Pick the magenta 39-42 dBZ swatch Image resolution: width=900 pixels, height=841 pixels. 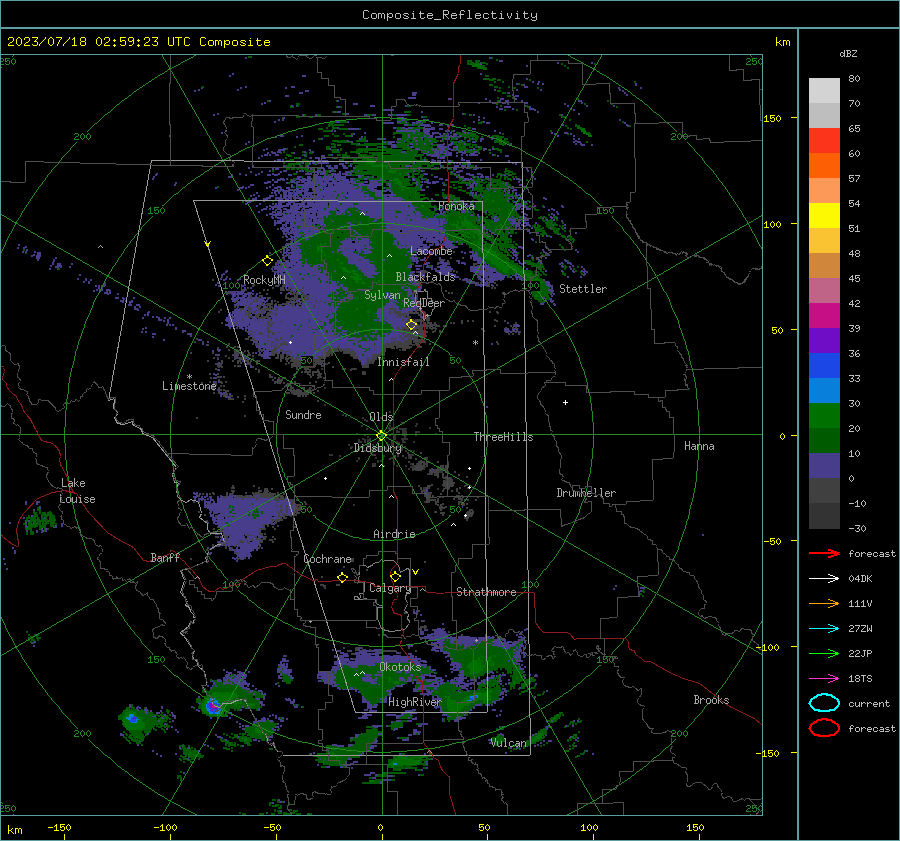(x=824, y=315)
